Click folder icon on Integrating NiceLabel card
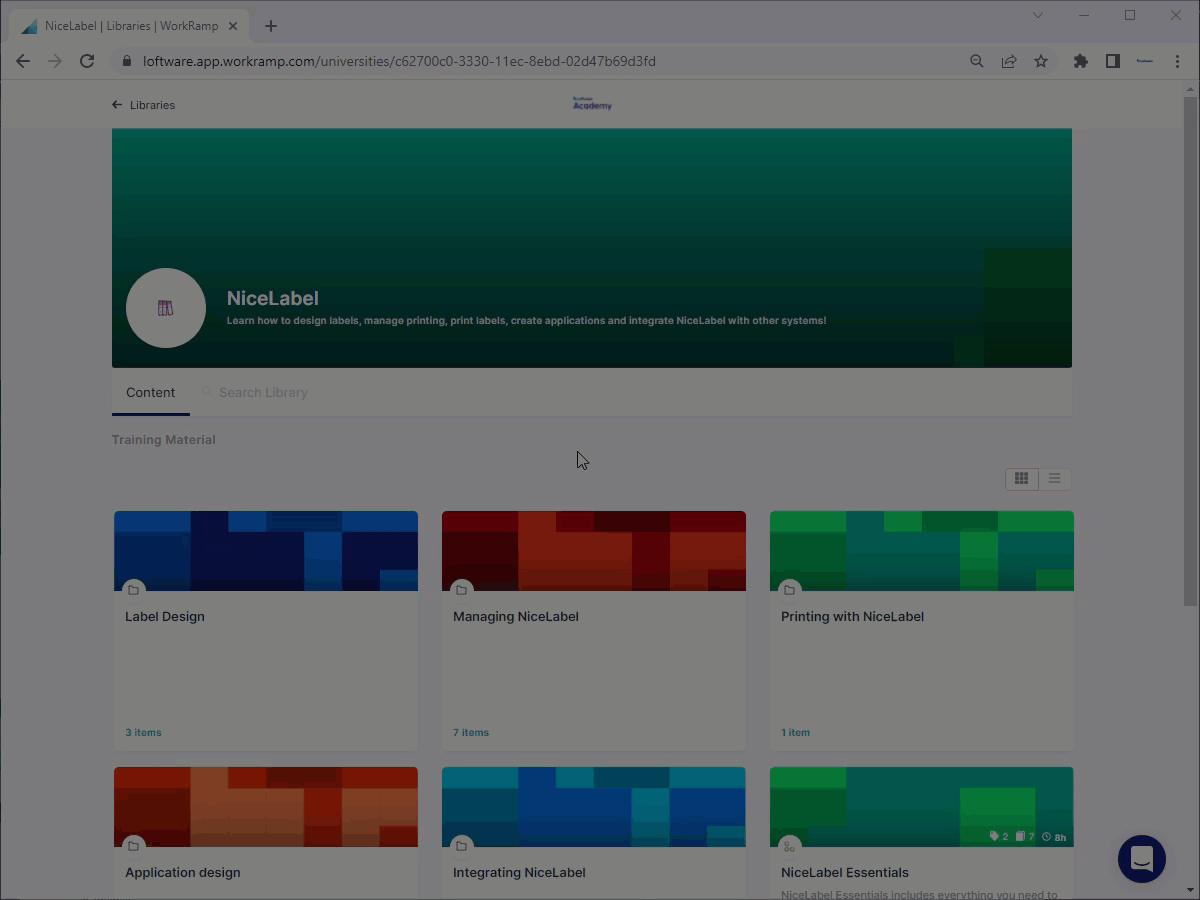This screenshot has height=900, width=1200. coord(461,846)
